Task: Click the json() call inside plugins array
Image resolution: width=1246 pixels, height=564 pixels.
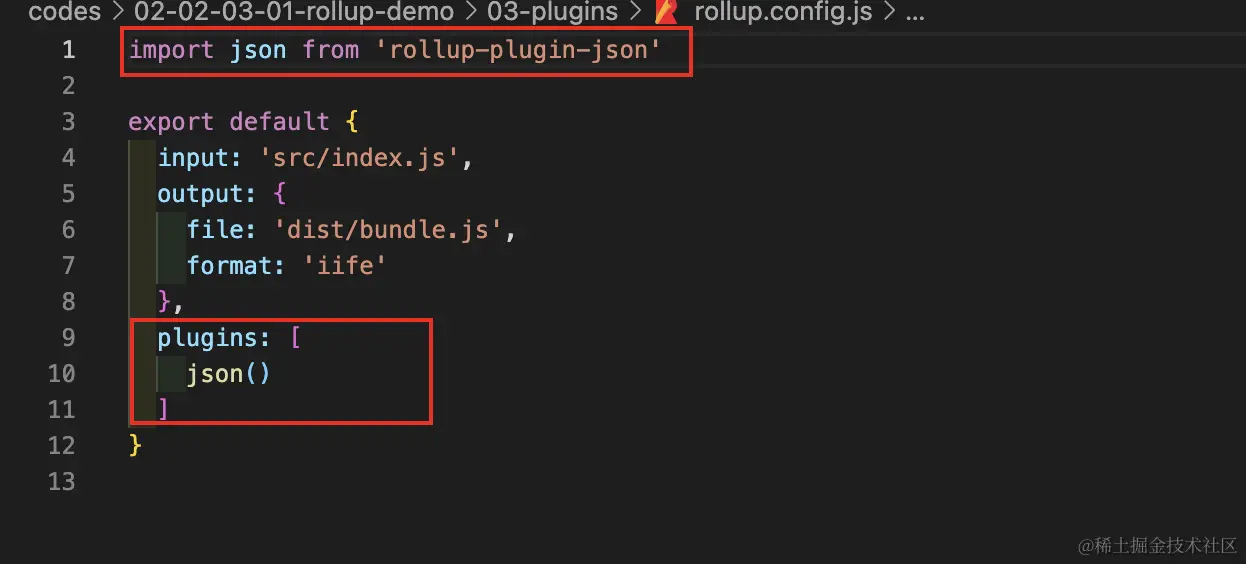Action: click(x=229, y=374)
